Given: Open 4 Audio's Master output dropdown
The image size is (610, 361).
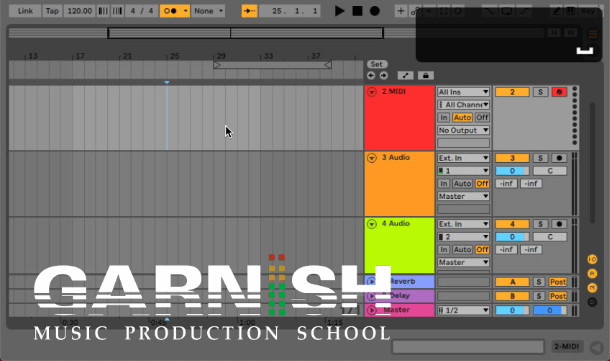Looking at the screenshot, I should 463,263.
